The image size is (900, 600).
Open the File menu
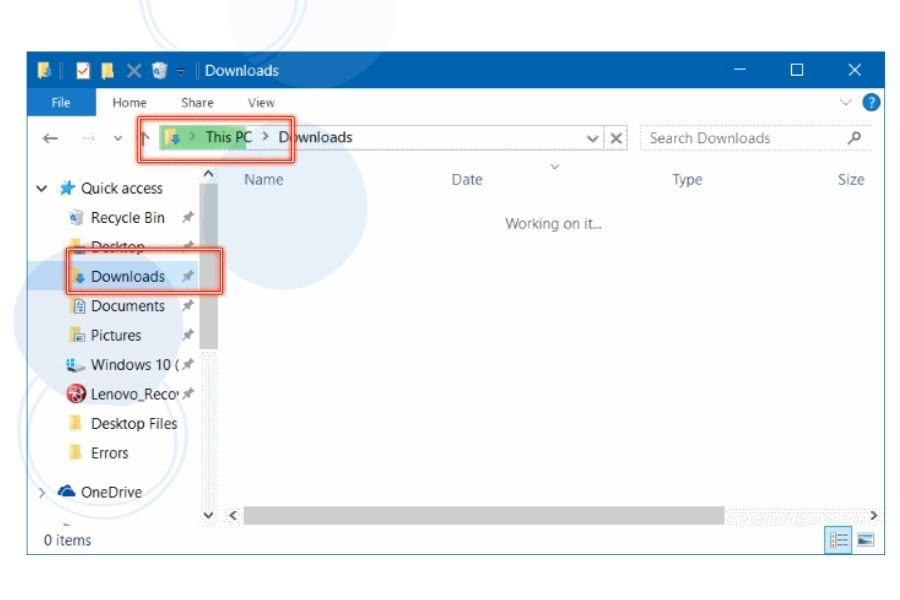pos(60,102)
